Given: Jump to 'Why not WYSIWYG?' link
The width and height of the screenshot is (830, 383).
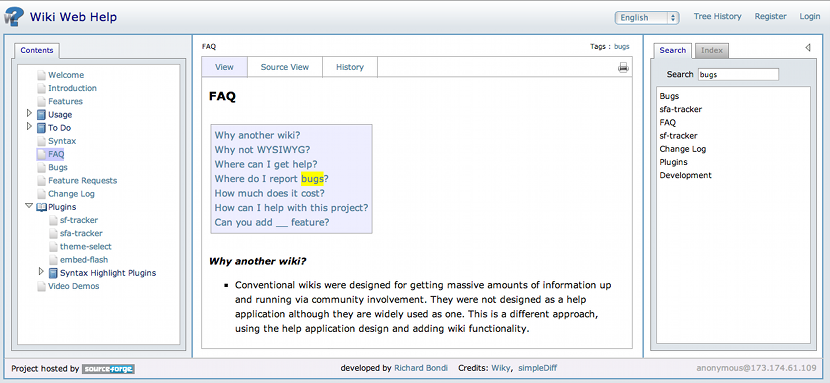Looking at the screenshot, I should [263, 150].
